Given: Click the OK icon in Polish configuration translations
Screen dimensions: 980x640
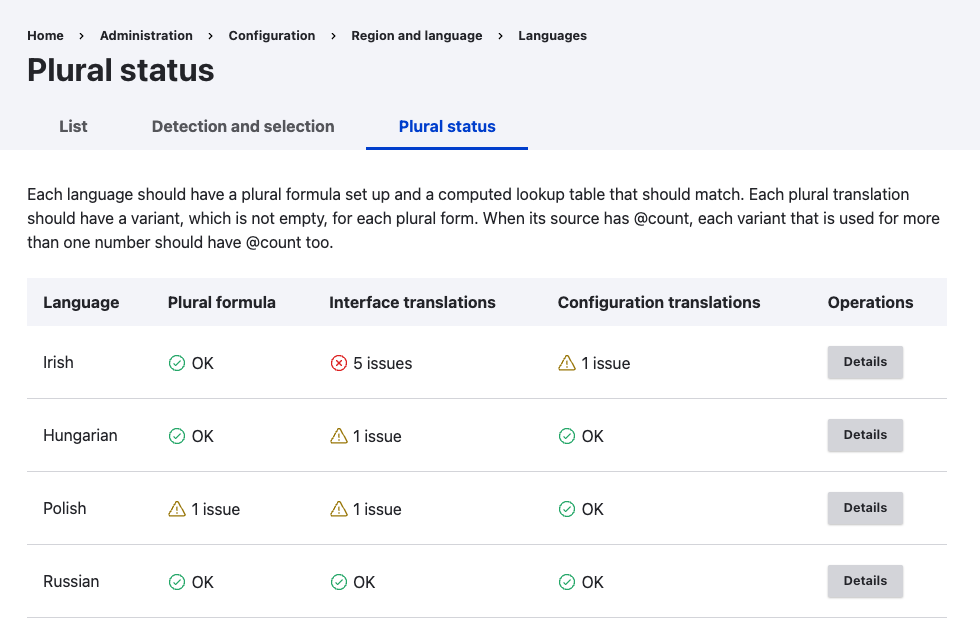Looking at the screenshot, I should point(567,509).
